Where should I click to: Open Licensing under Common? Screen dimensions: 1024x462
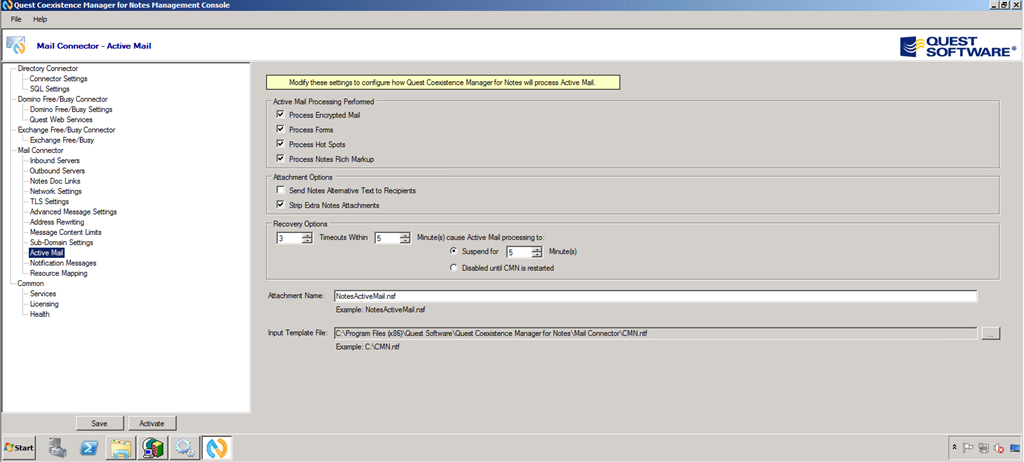44,304
